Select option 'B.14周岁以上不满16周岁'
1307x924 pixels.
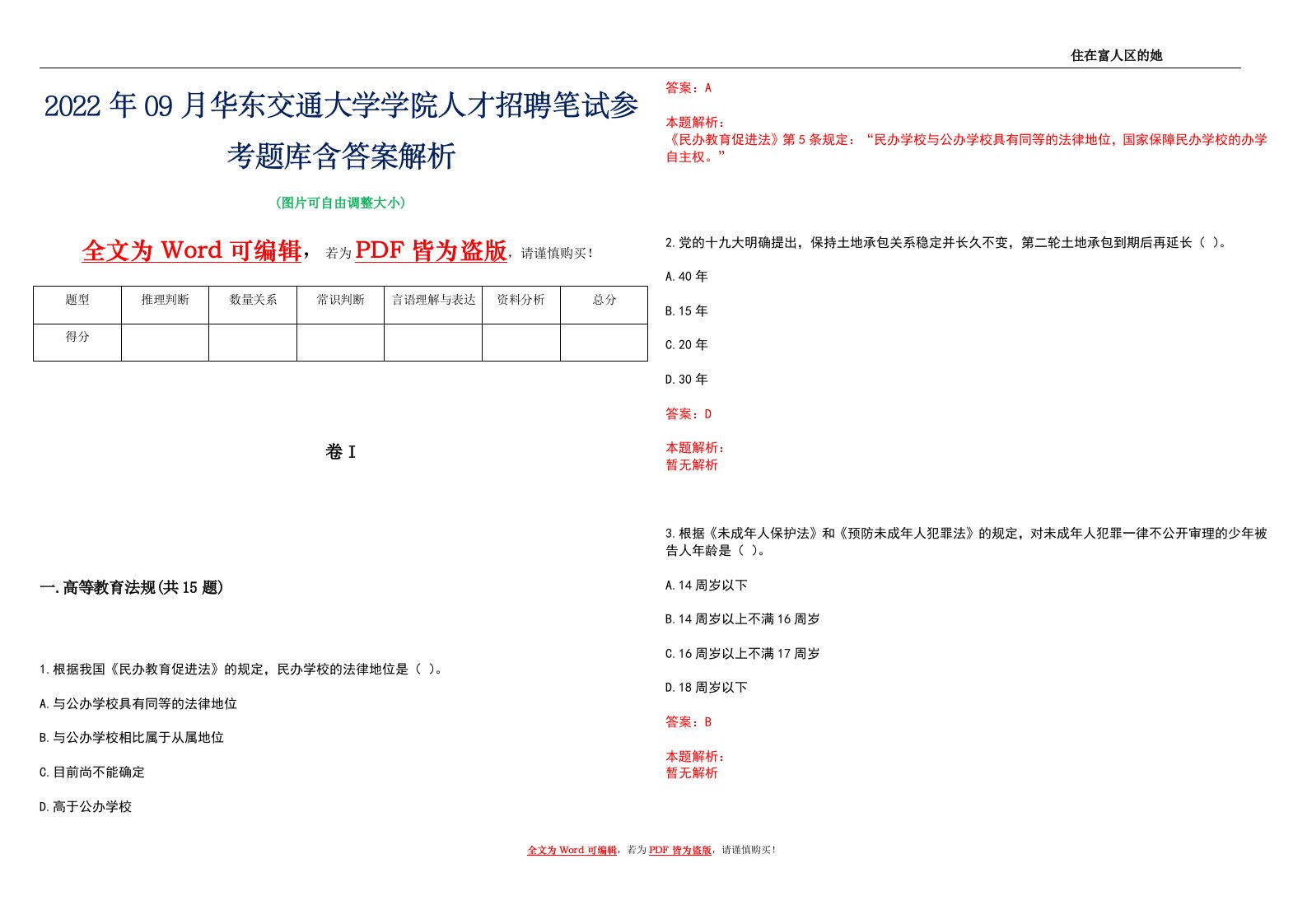743,619
